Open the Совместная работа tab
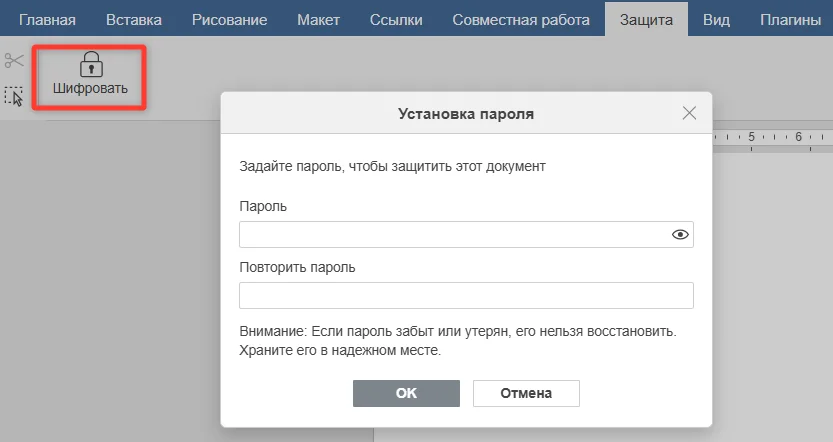Screen dimensions: 833x442 click(x=521, y=20)
